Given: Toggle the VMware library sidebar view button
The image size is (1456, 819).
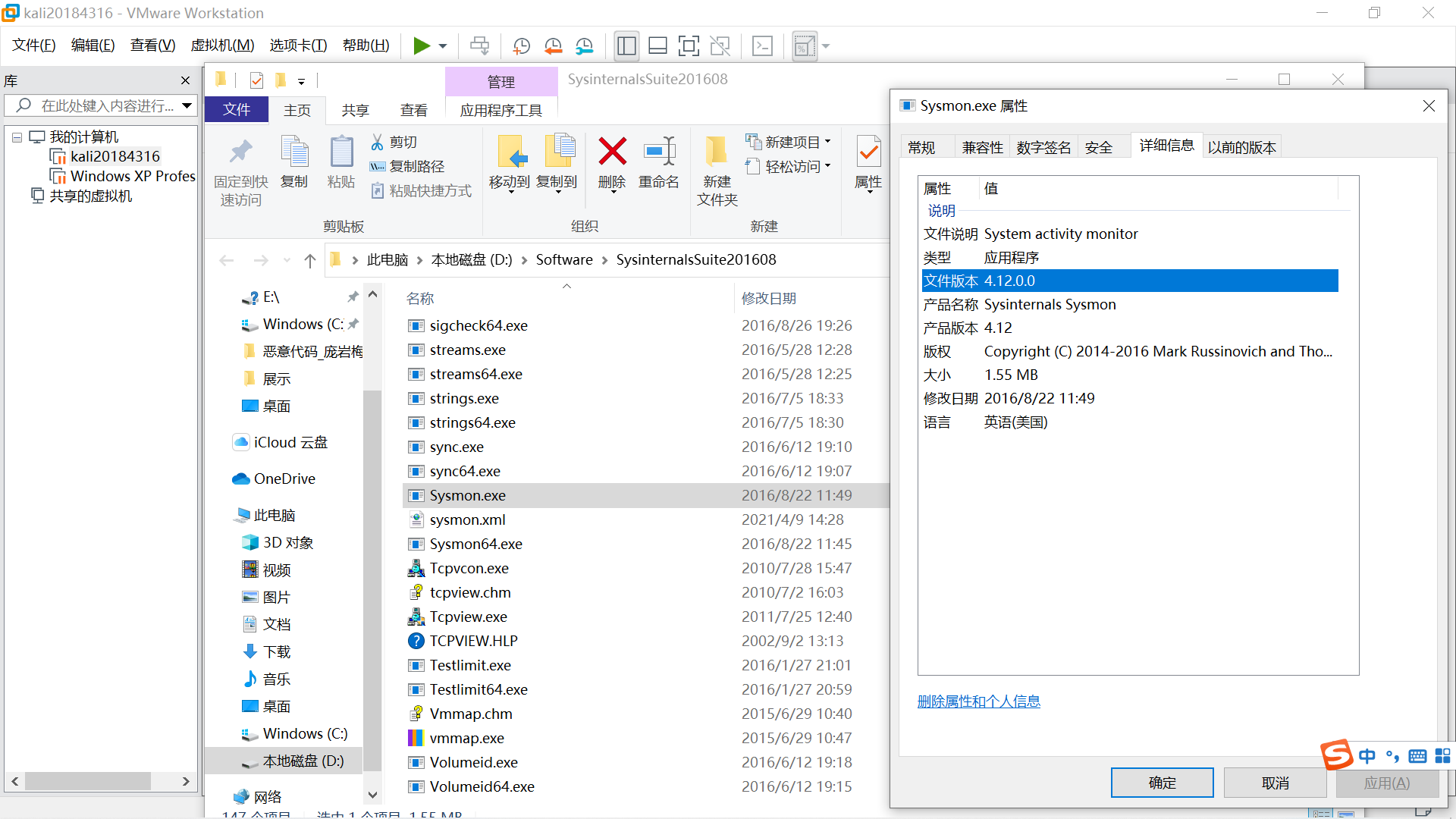Looking at the screenshot, I should click(x=626, y=46).
